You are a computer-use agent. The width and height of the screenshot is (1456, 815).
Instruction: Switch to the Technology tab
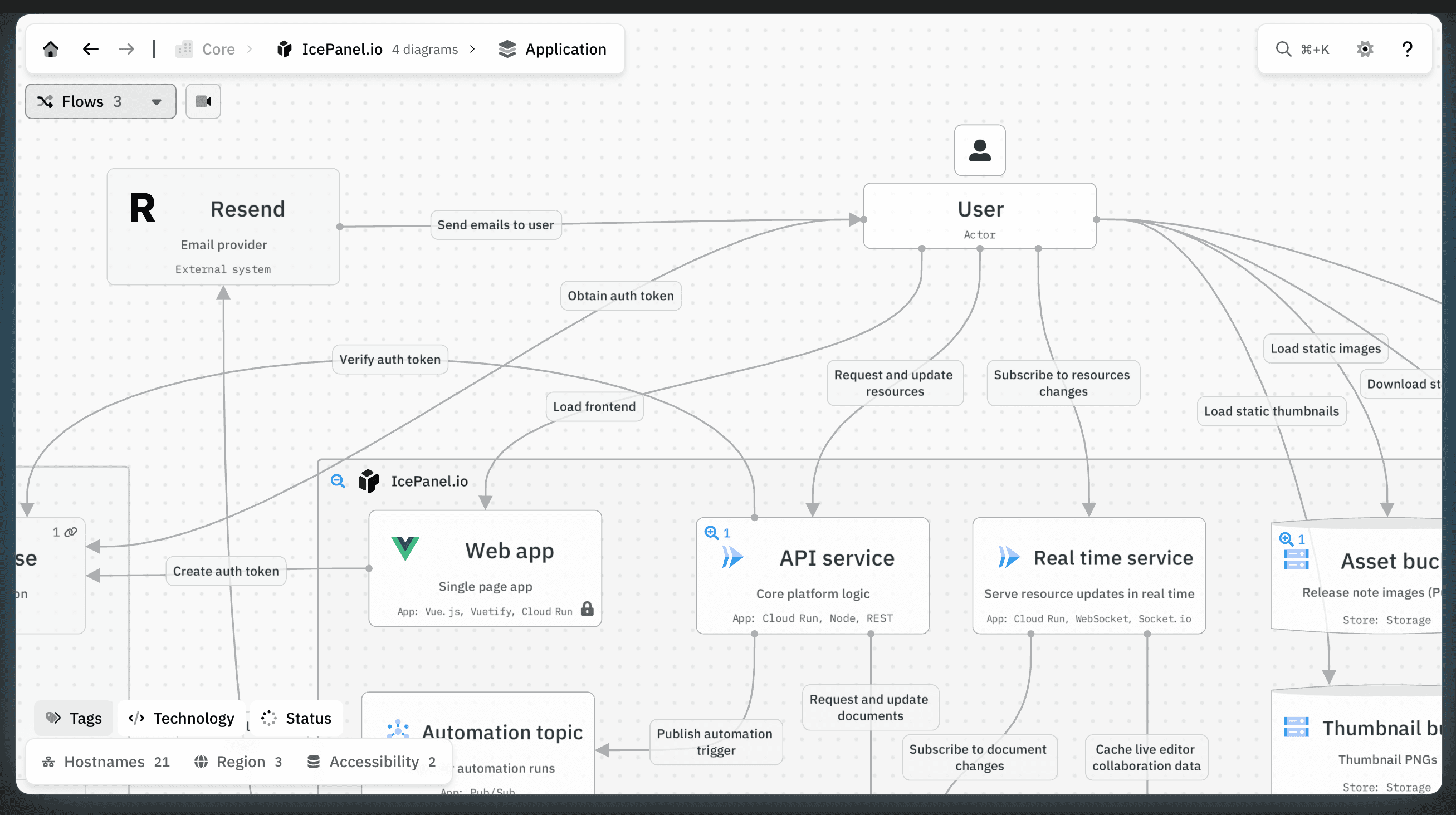pos(182,719)
